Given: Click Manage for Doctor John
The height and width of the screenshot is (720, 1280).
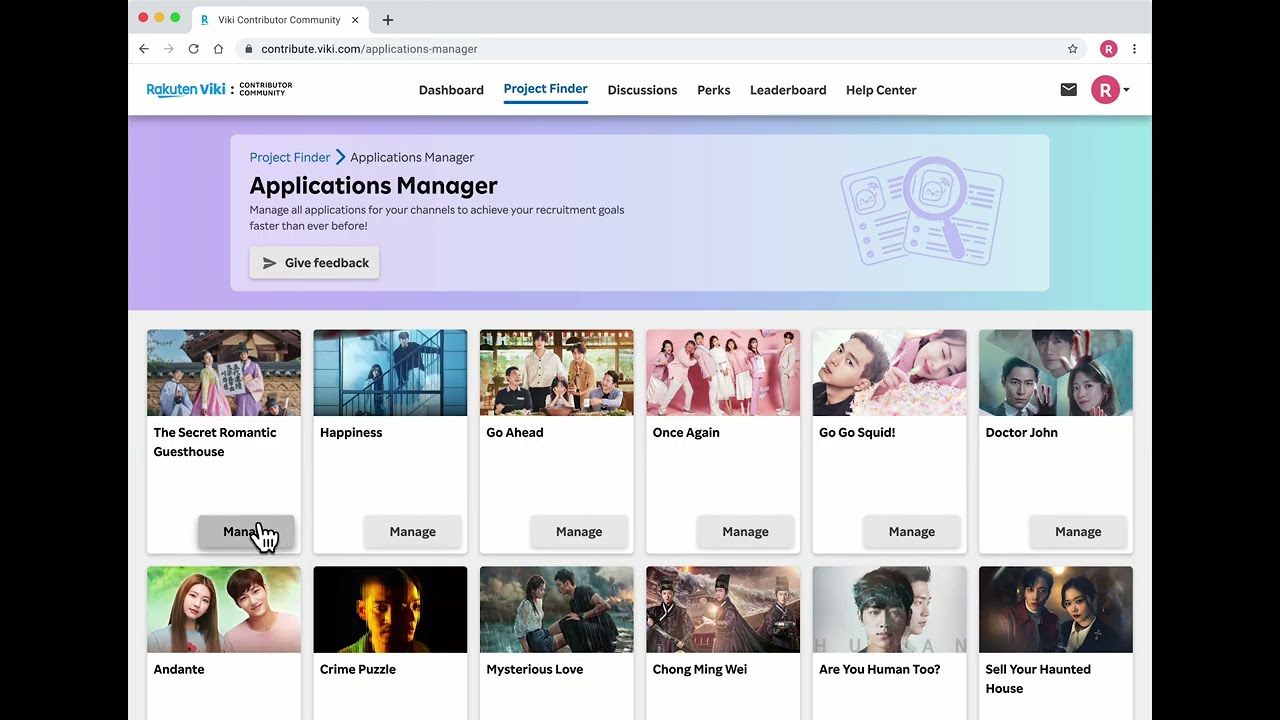Looking at the screenshot, I should click(x=1078, y=532).
